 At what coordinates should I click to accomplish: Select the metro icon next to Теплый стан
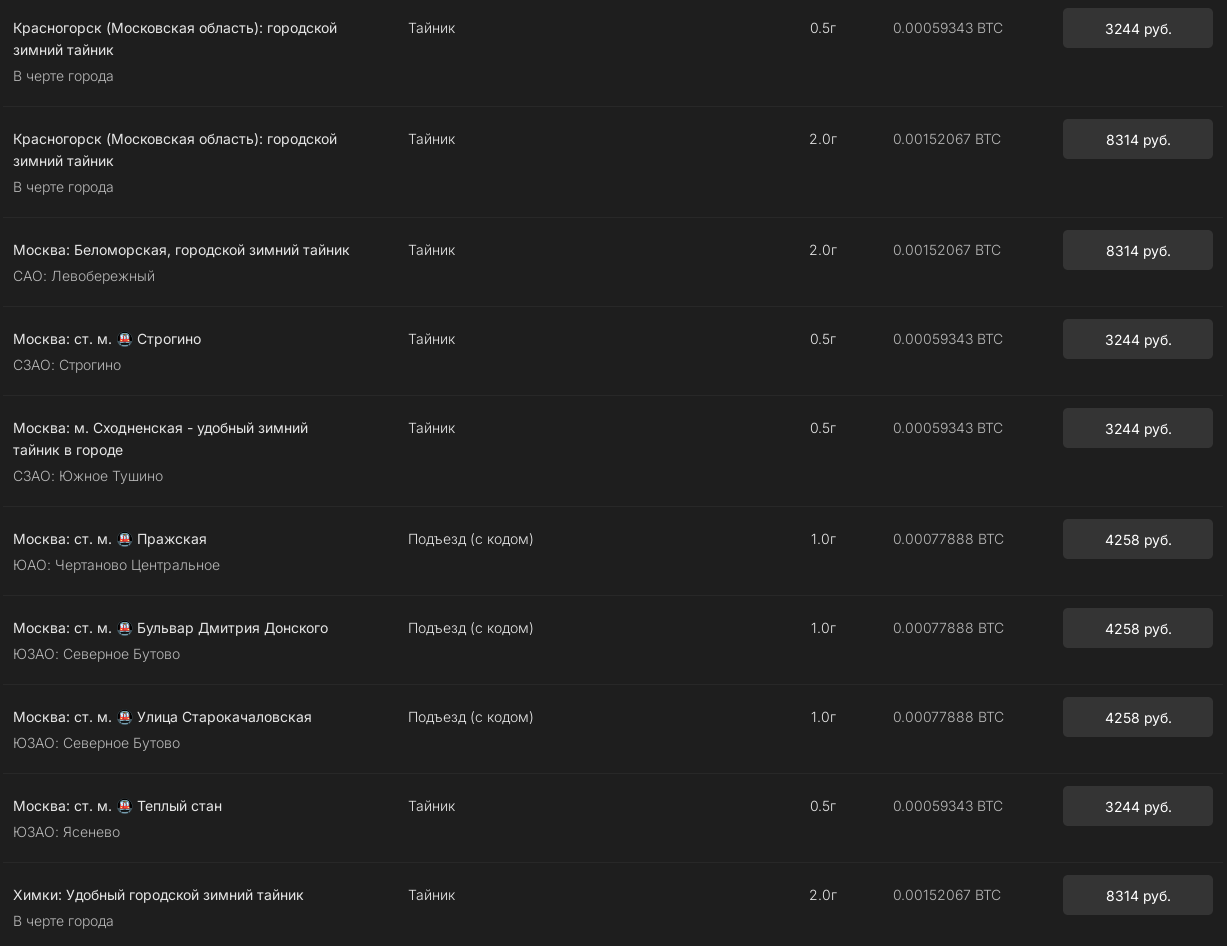pos(124,807)
